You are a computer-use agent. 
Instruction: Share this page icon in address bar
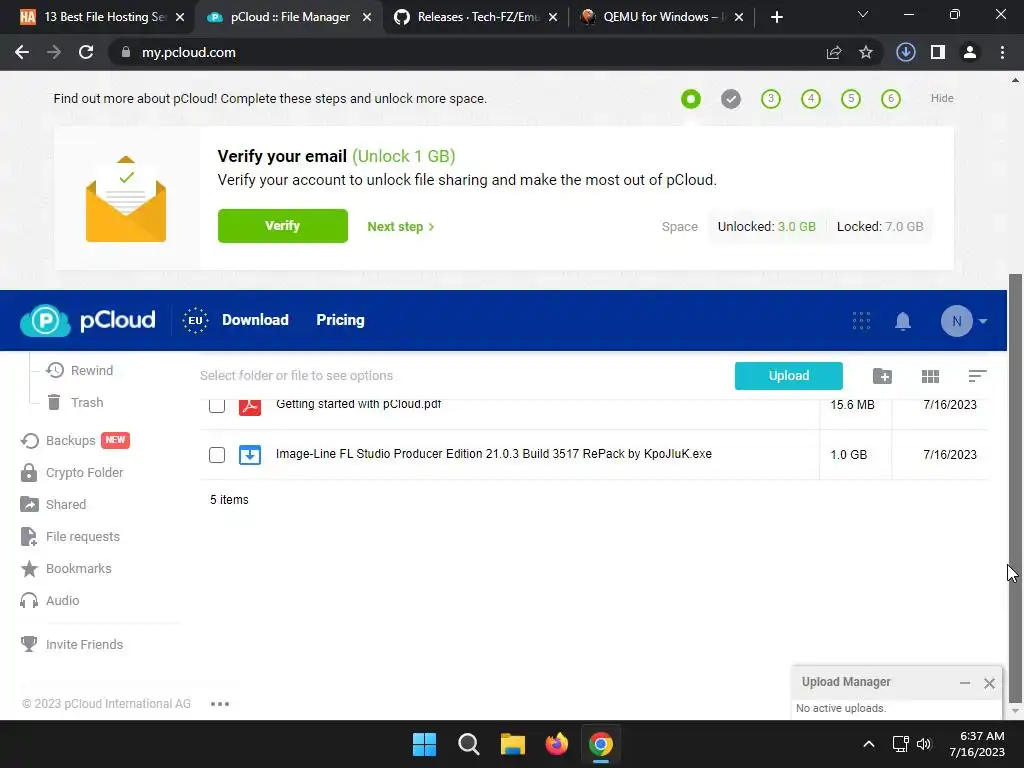pyautogui.click(x=834, y=52)
